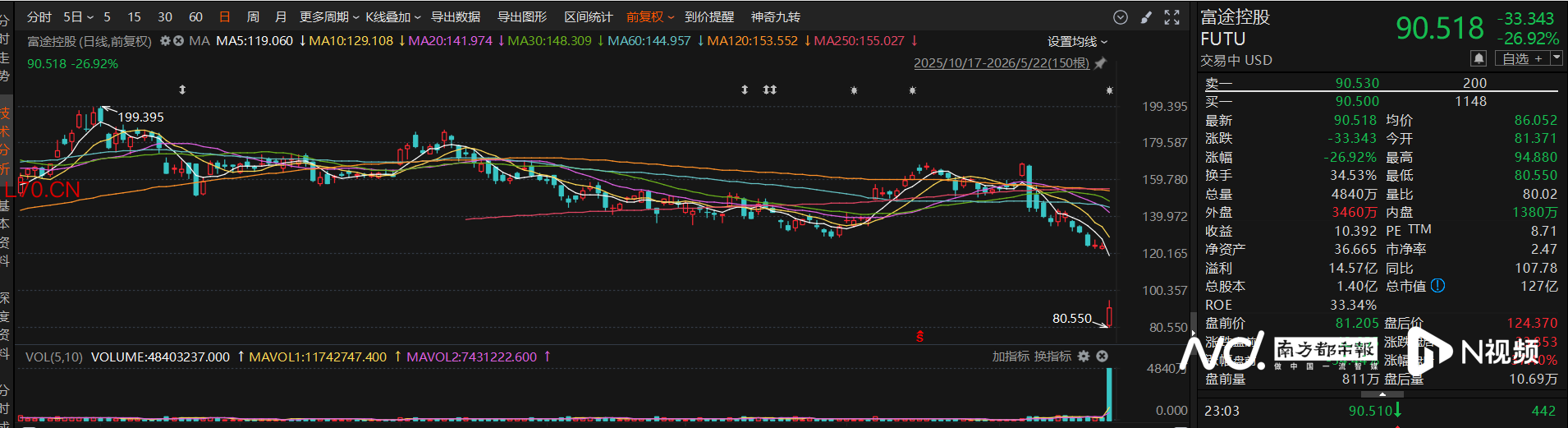Viewport: 1568px width, 428px height.
Task: Click the small expand handle above trade ticks
Action: point(1382,394)
